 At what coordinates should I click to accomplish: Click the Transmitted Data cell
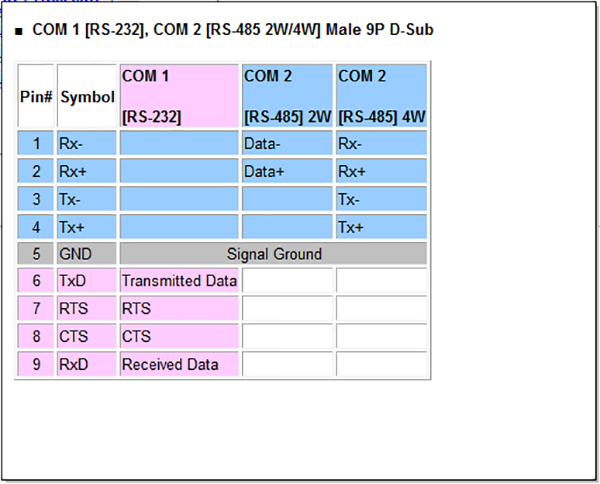click(179, 281)
